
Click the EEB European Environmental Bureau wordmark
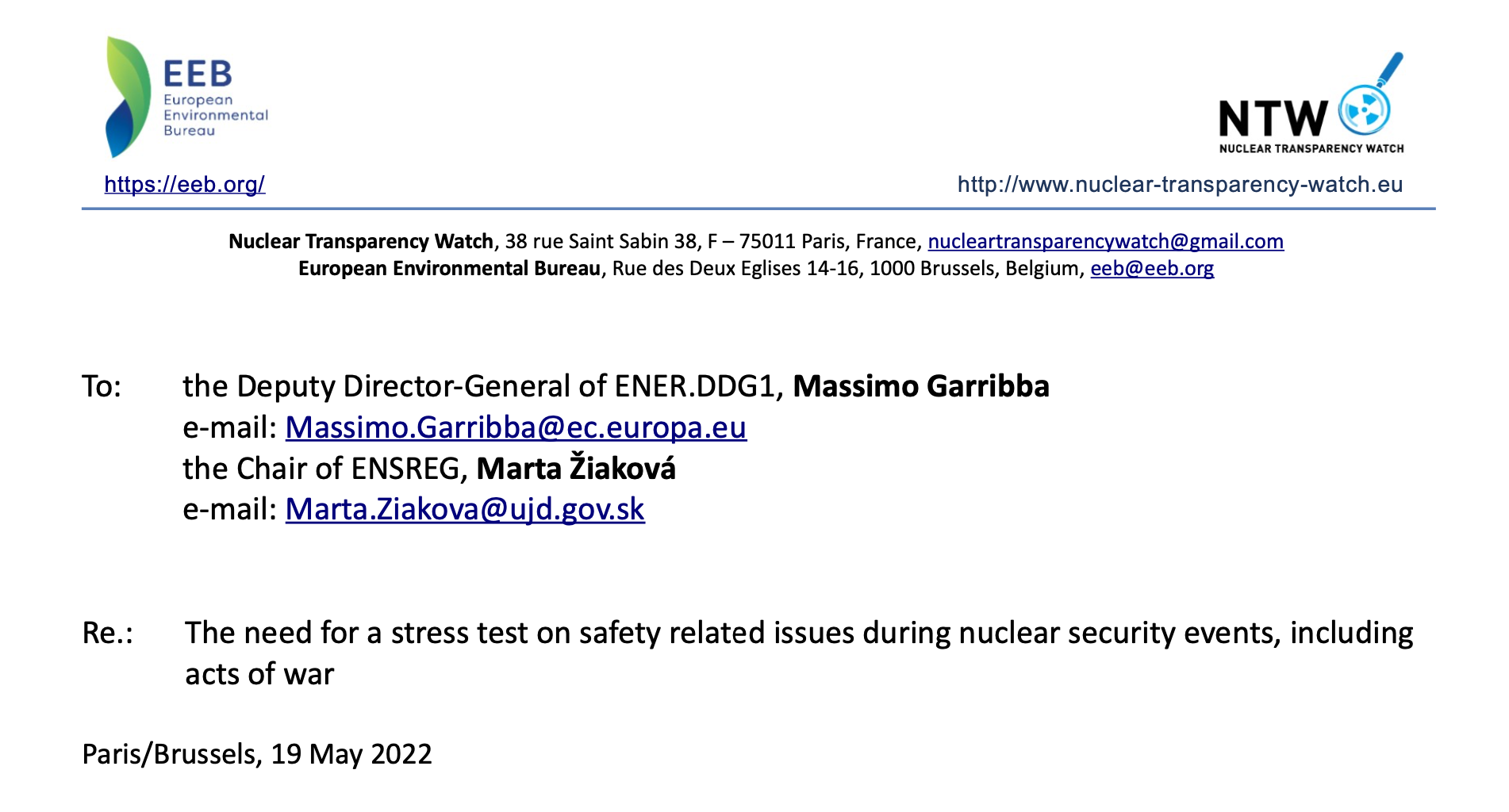[216, 98]
